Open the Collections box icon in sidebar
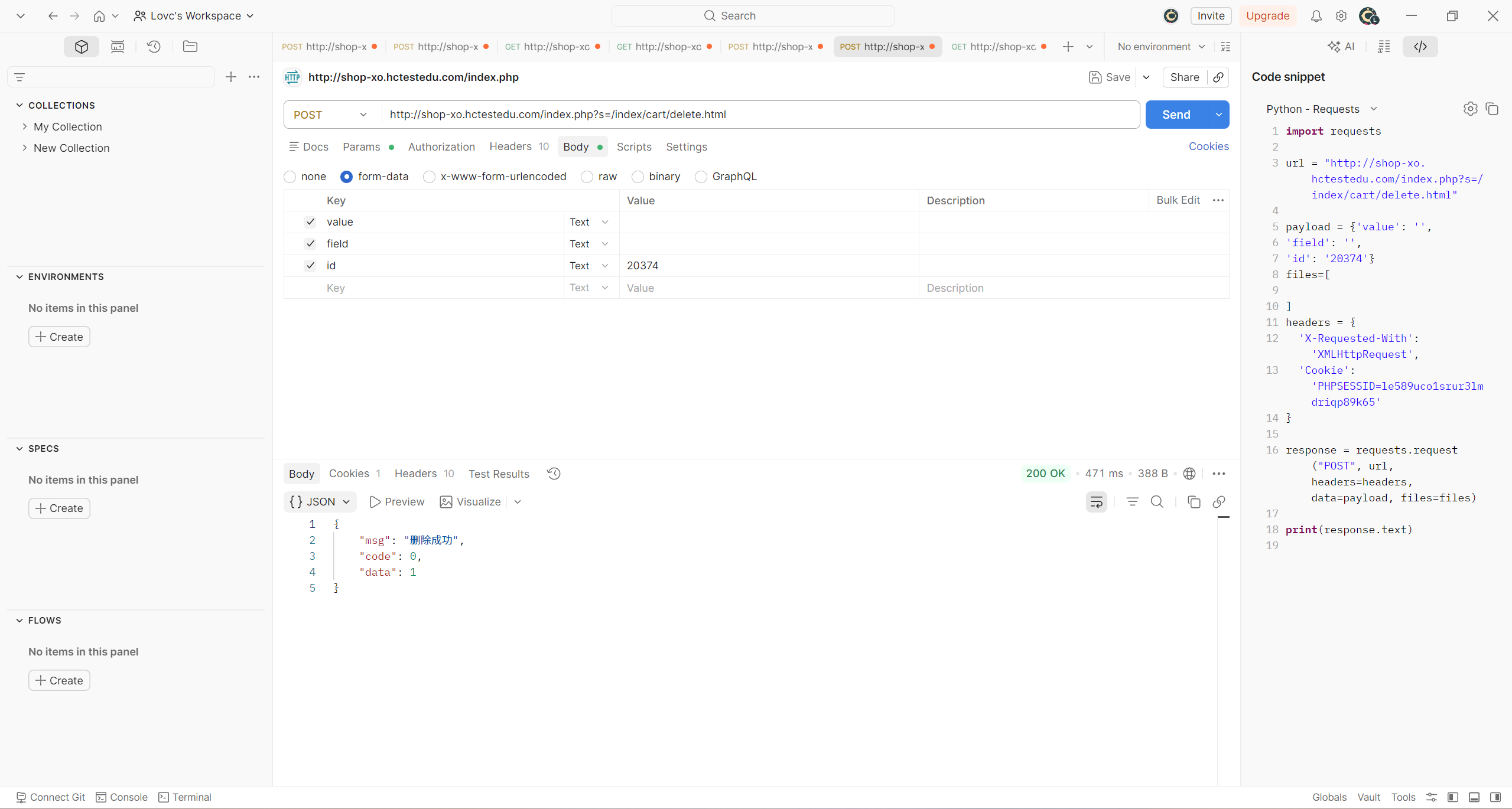Viewport: 1512px width, 809px height. [x=82, y=47]
